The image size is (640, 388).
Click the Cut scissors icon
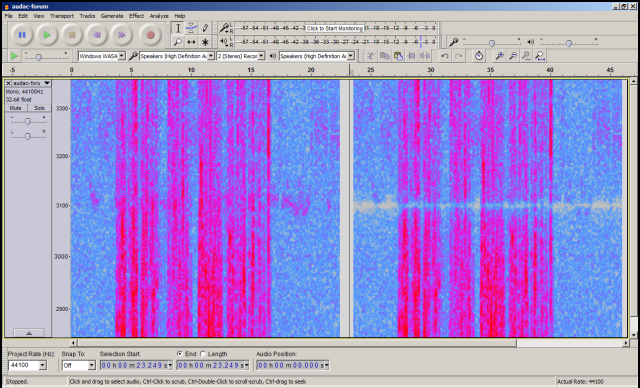tap(371, 56)
